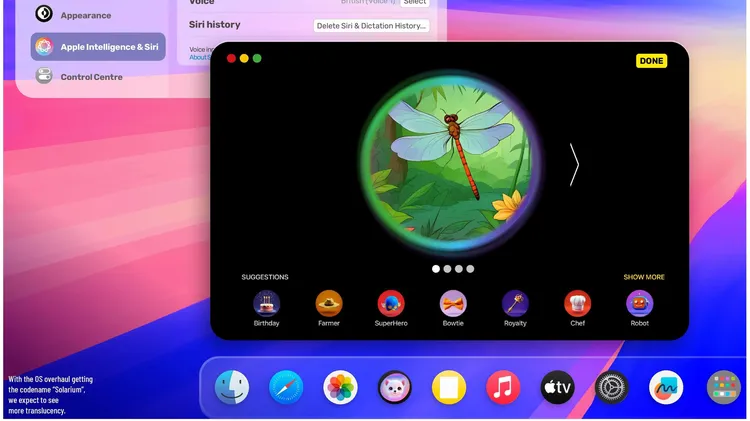Select the third page indicator dot
Viewport: 750px width, 421px height.
(x=459, y=269)
